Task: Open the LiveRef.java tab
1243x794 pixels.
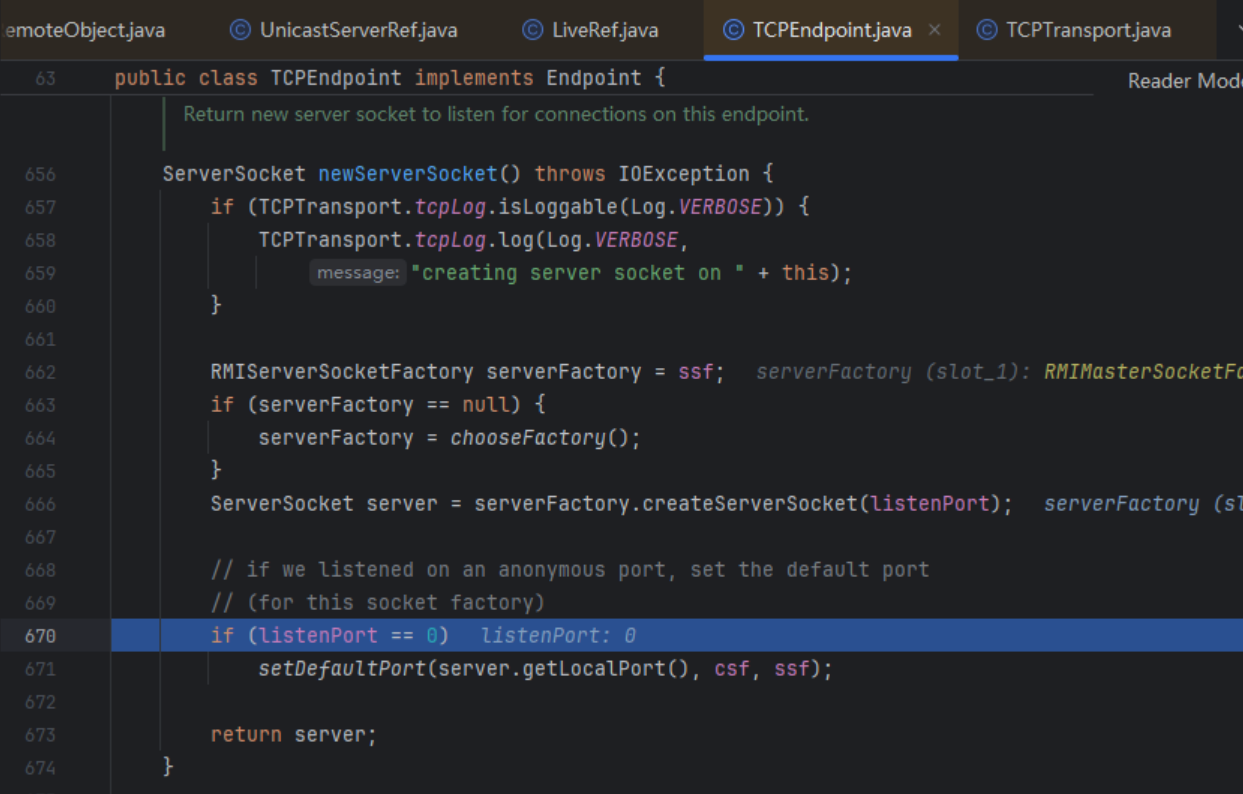Action: 604,30
